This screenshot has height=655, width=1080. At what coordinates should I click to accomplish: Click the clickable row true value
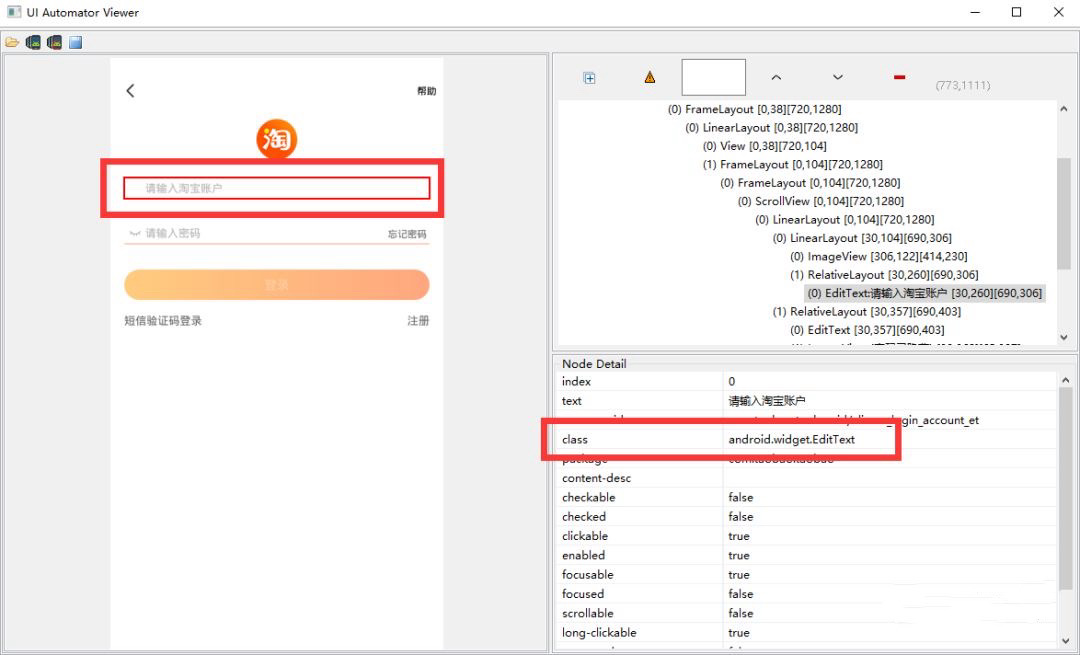point(738,536)
